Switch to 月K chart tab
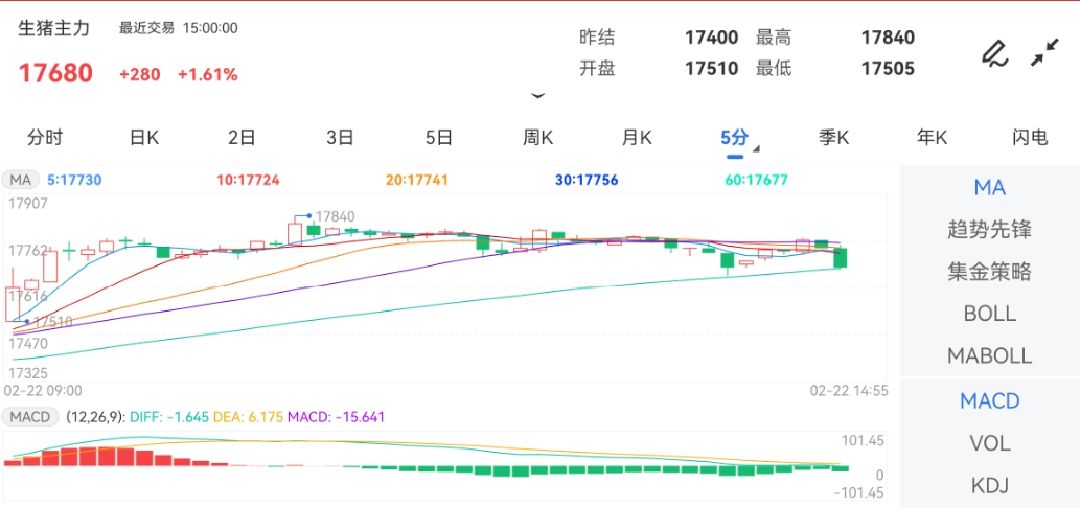 [636, 138]
